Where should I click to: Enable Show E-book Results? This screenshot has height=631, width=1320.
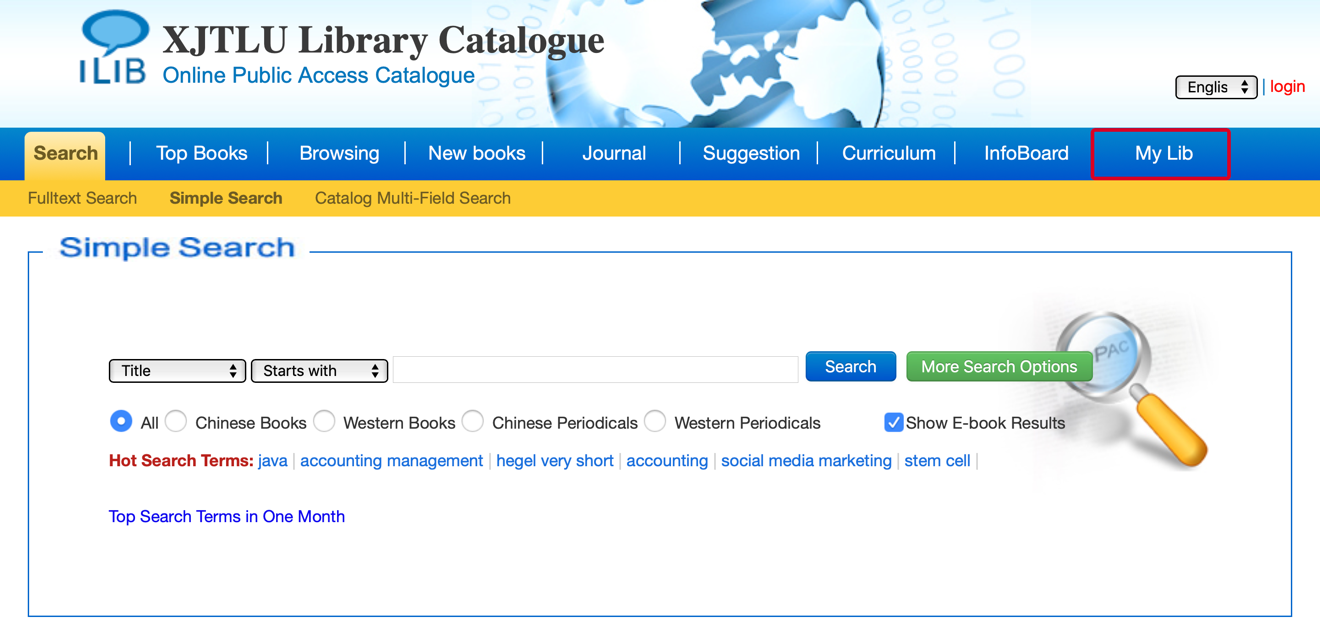pyautogui.click(x=893, y=422)
